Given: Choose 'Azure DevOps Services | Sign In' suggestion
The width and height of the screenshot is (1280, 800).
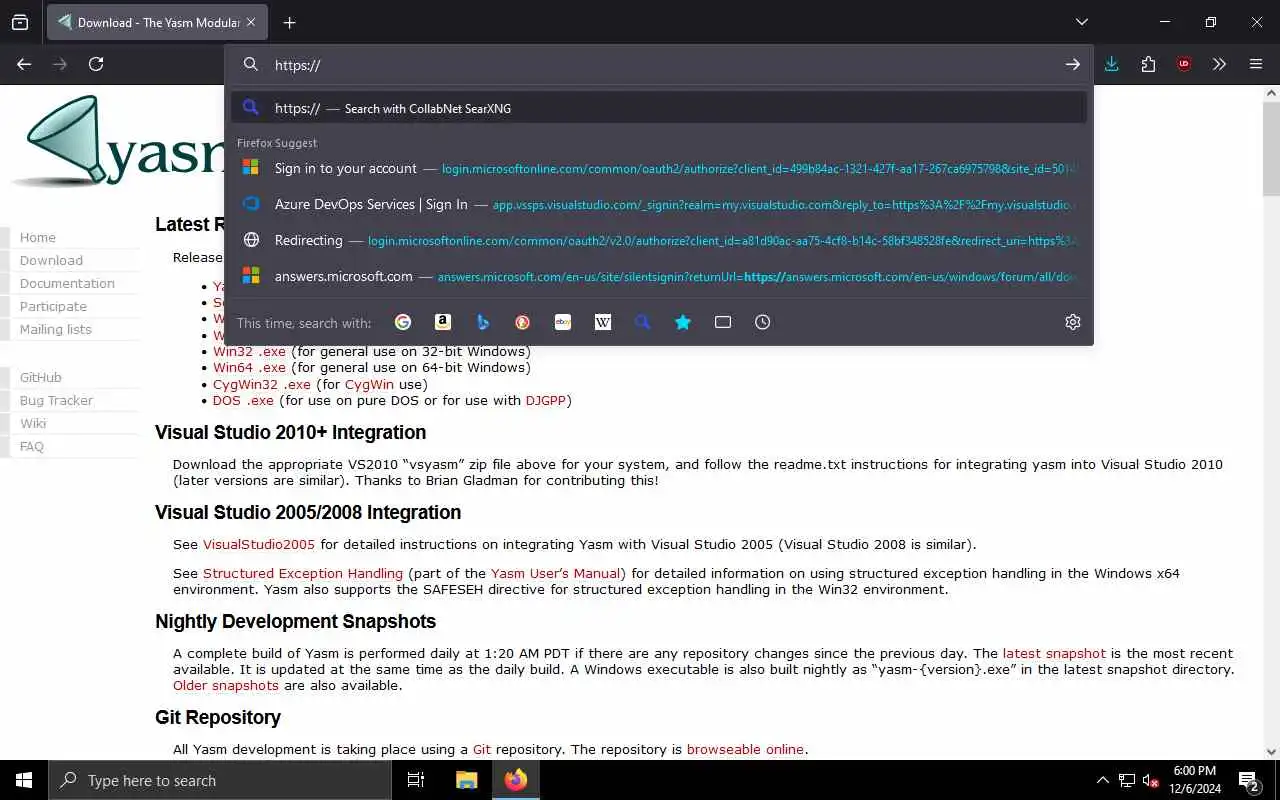Looking at the screenshot, I should [x=659, y=204].
